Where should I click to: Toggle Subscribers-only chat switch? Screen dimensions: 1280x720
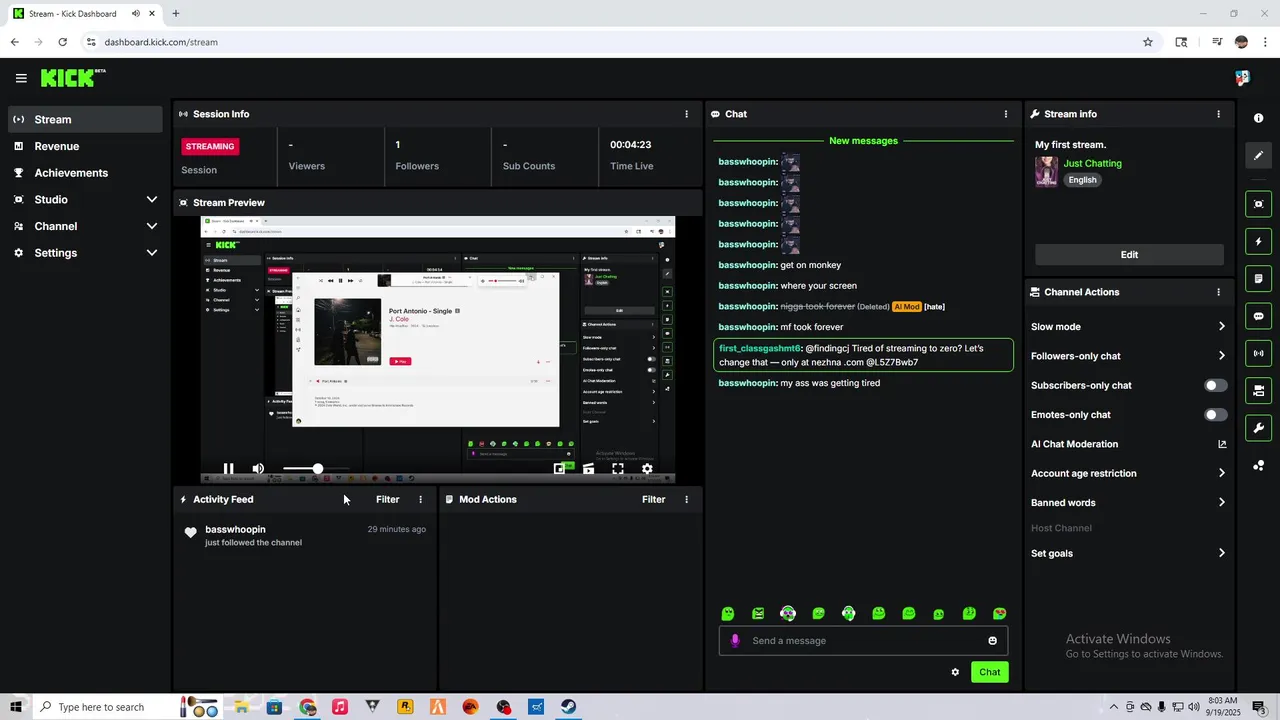coord(1215,385)
